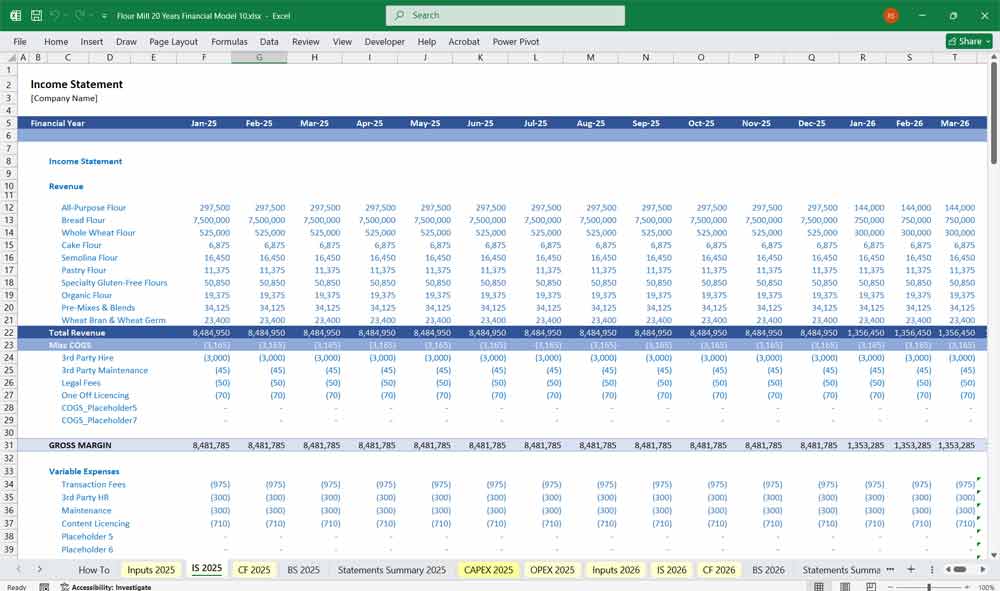
Task: Select the Total Revenue row label
Action: 76,332
